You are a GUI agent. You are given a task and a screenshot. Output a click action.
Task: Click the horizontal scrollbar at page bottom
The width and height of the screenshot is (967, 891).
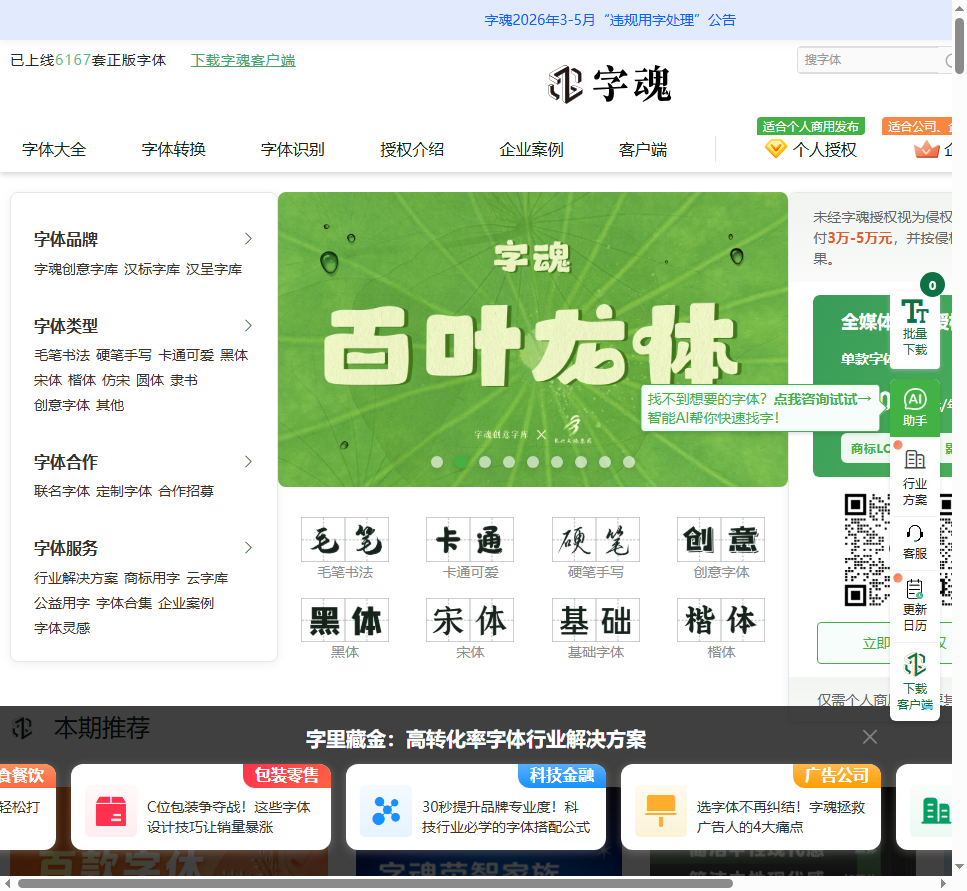(x=375, y=884)
